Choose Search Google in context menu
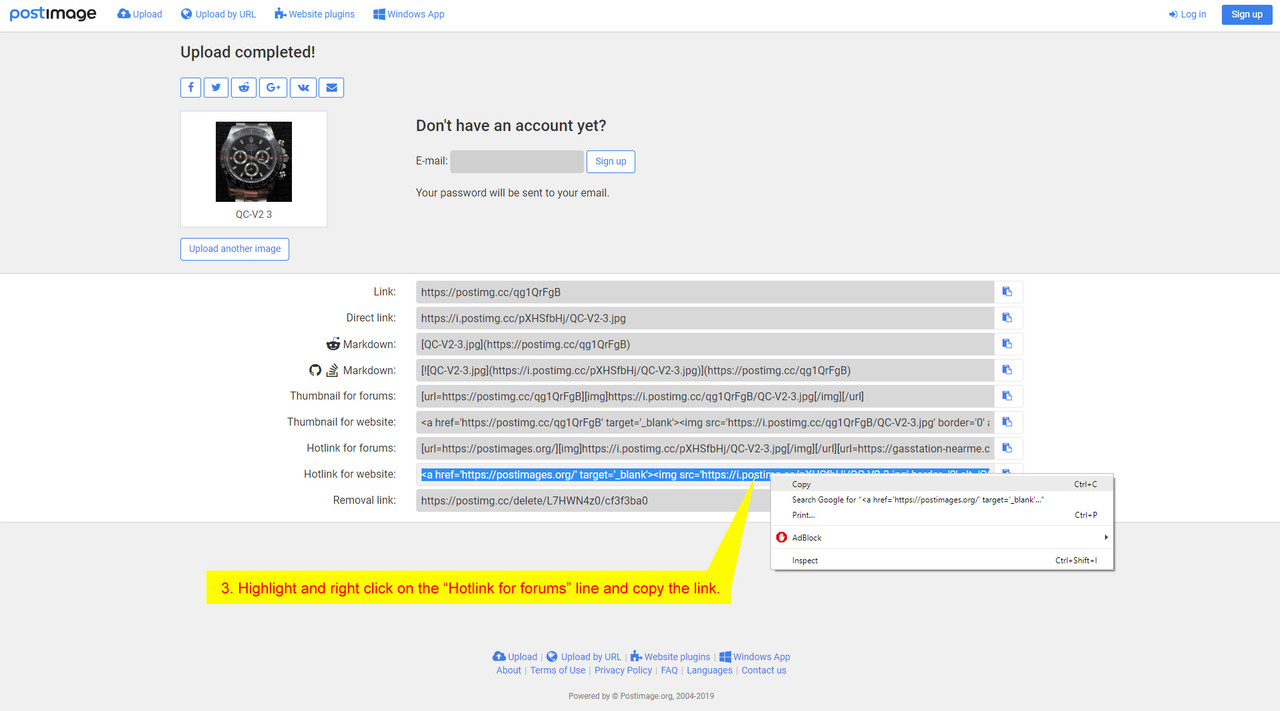Image resolution: width=1280 pixels, height=711 pixels. [x=942, y=499]
